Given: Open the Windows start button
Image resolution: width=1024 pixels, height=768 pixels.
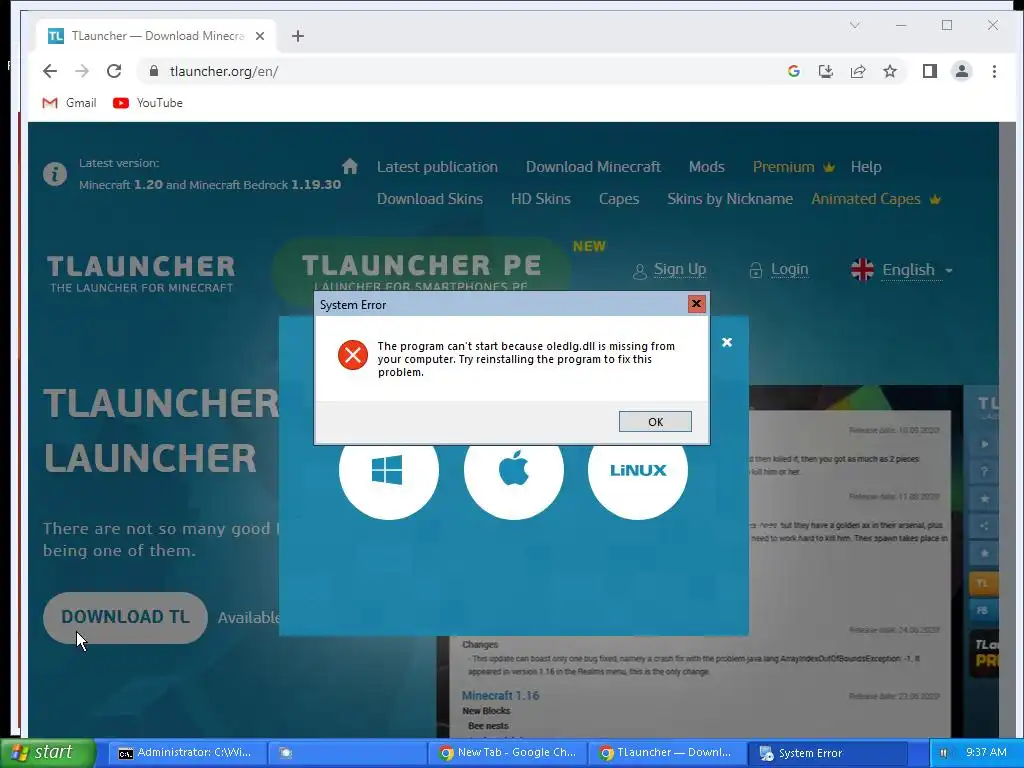Looking at the screenshot, I should (x=48, y=752).
